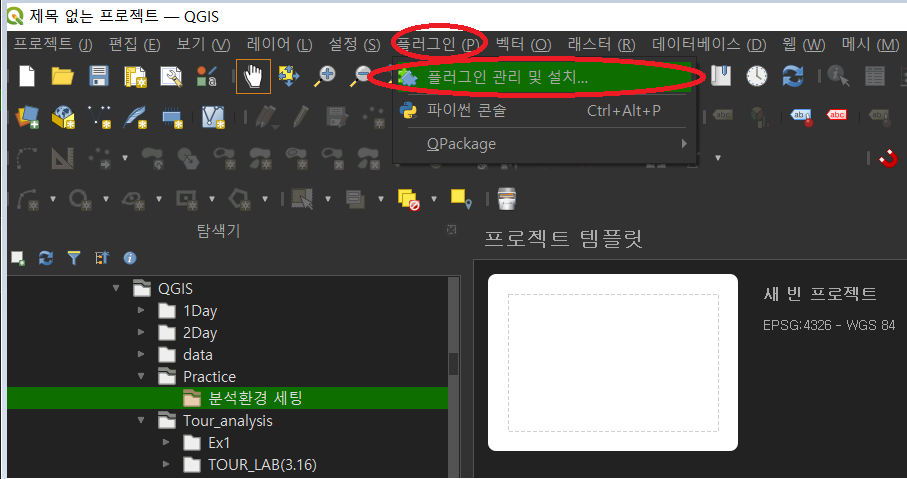The image size is (907, 479).
Task: Collapse all browser tree items icon
Action: (102, 258)
